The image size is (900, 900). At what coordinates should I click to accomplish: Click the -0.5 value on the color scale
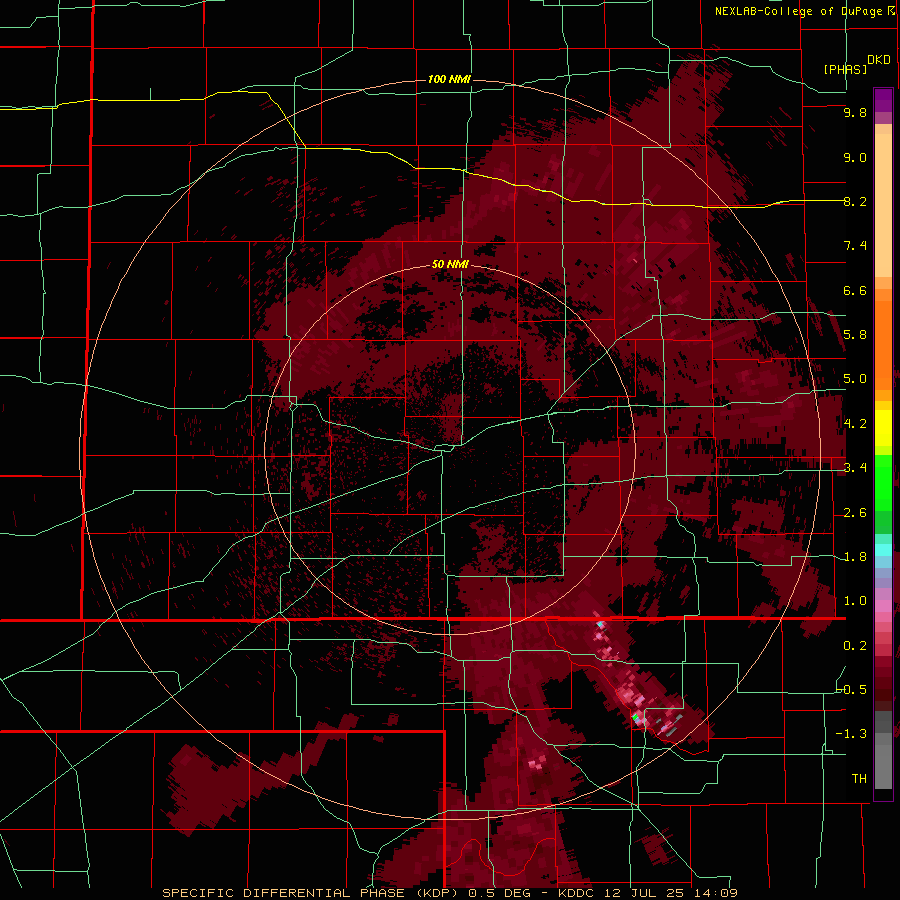pos(852,690)
